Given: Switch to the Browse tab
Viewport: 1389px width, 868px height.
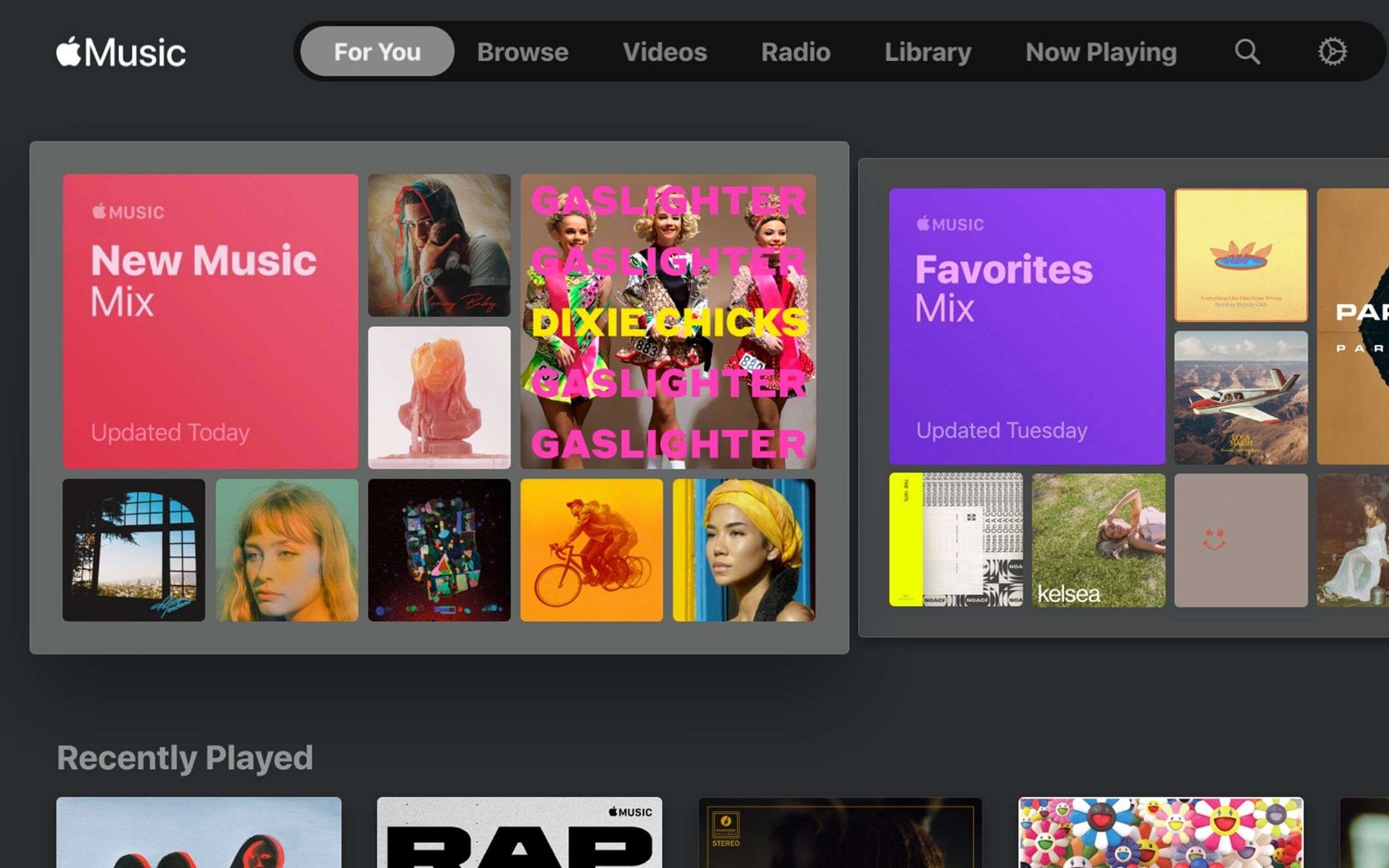Looking at the screenshot, I should pyautogui.click(x=523, y=52).
